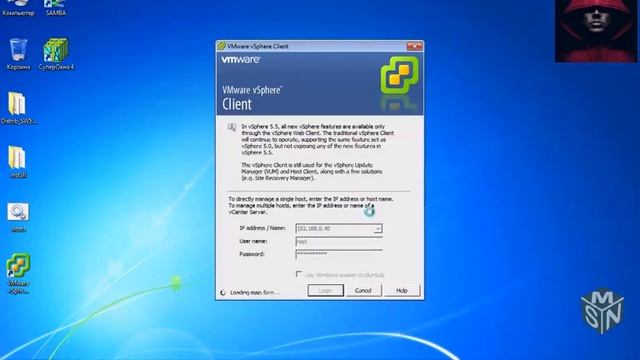This screenshot has height=360, width=640.
Task: Click the info note icon in dialog
Action: coord(232,127)
